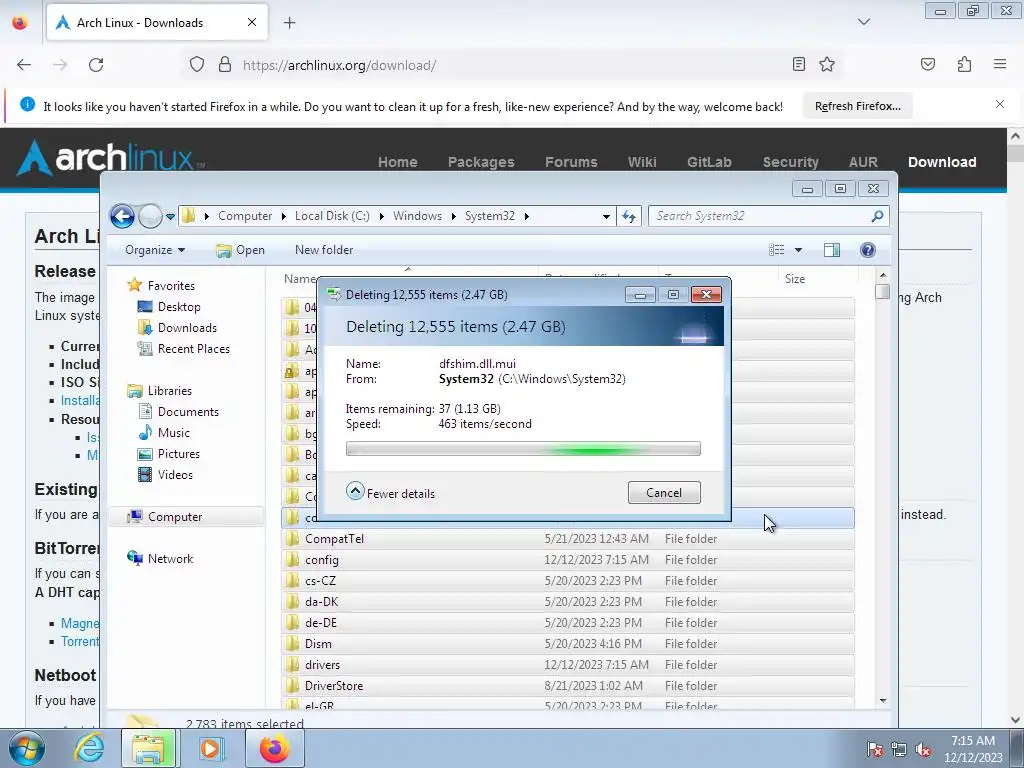Click Local Disk (C:) breadcrumb
The image size is (1024, 768).
click(x=332, y=216)
